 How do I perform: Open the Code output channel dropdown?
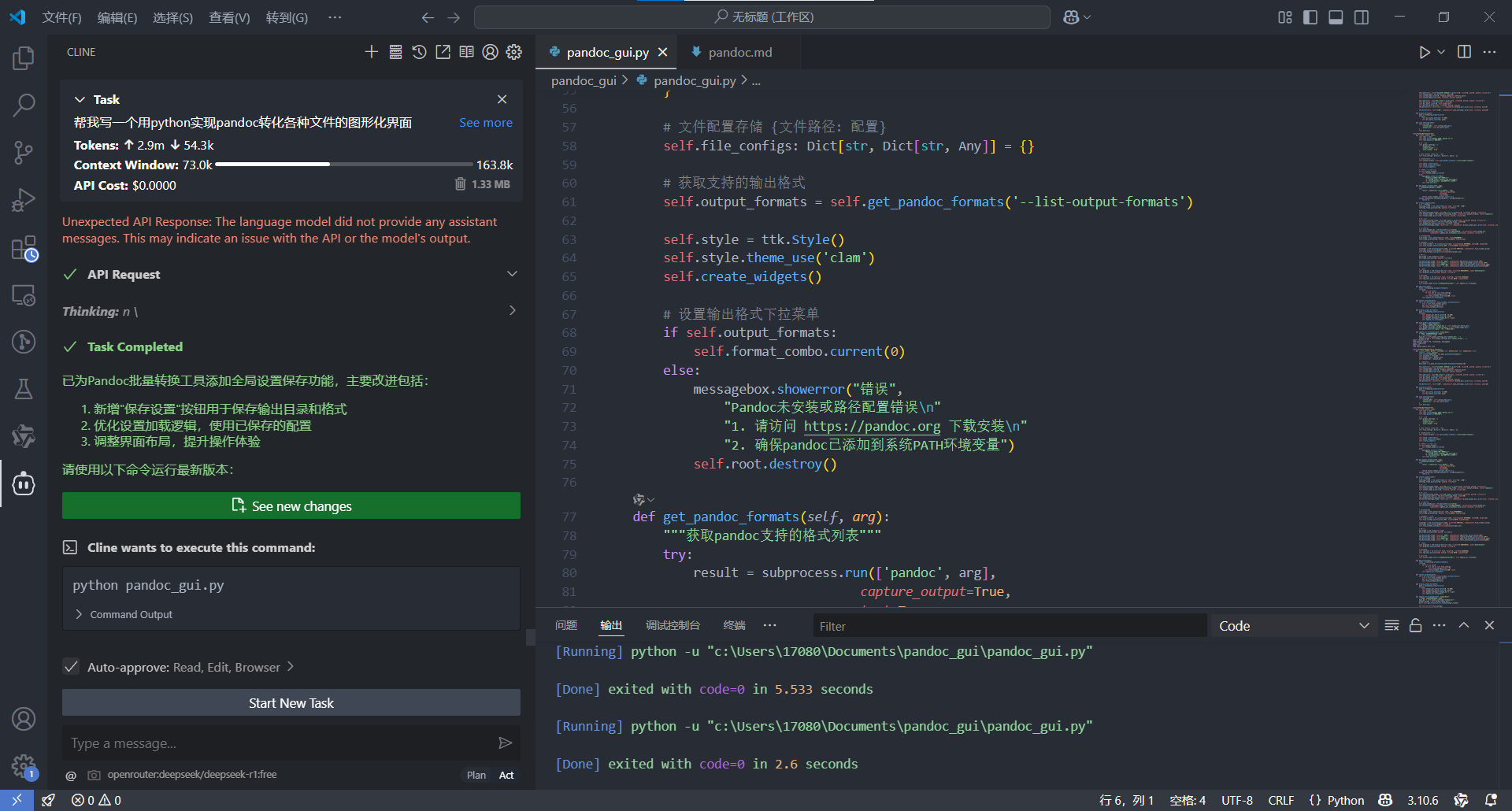tap(1293, 626)
